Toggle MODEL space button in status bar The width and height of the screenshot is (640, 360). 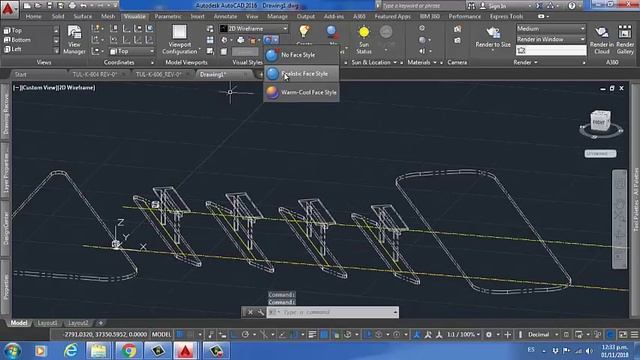point(161,335)
